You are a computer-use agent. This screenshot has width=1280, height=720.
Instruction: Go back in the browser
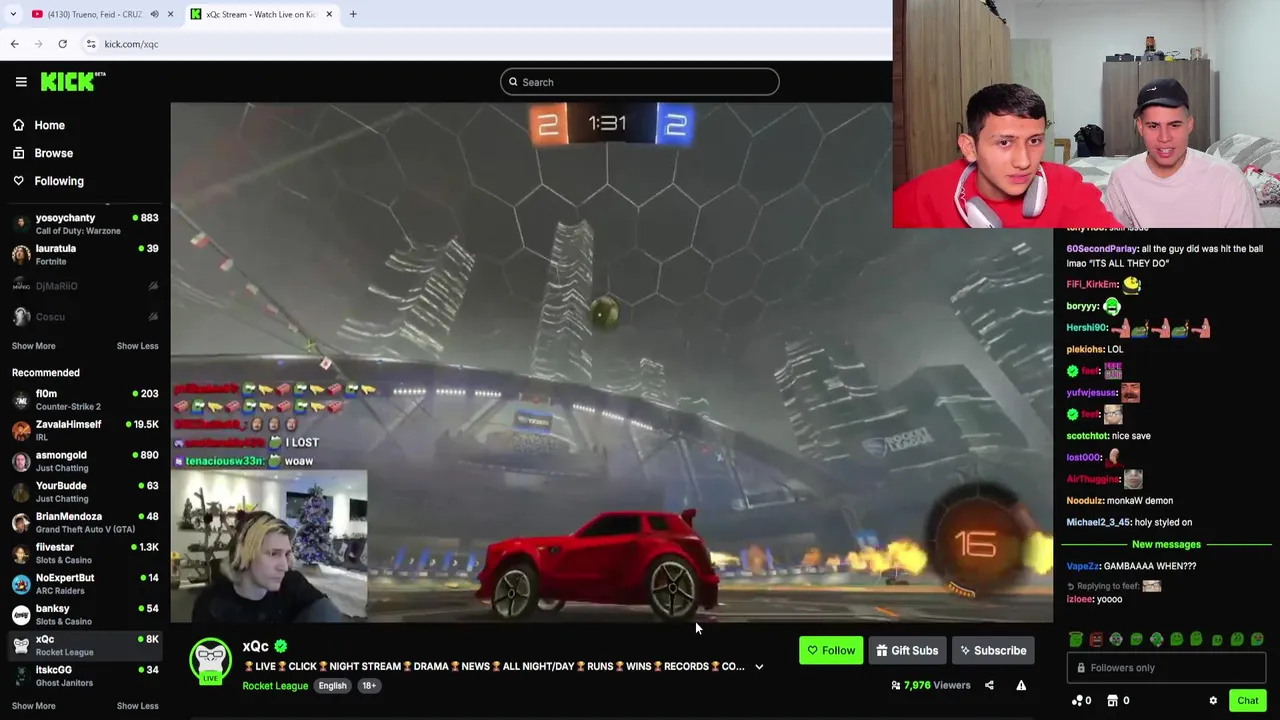pyautogui.click(x=14, y=44)
